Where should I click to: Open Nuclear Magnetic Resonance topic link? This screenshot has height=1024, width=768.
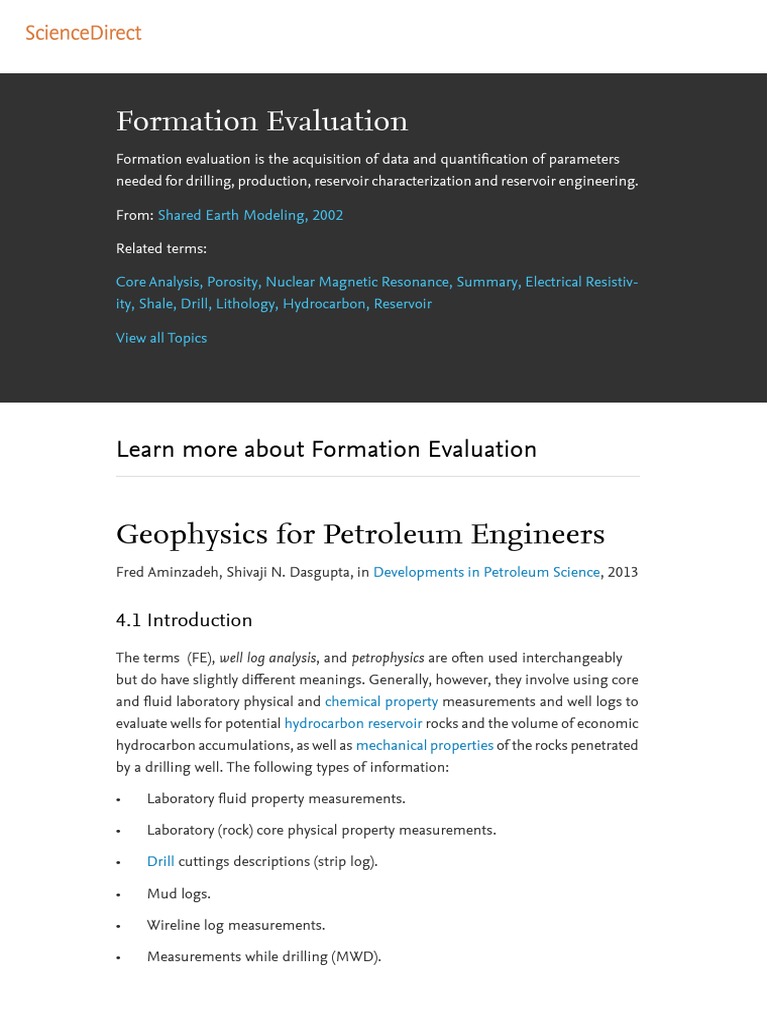tap(358, 282)
